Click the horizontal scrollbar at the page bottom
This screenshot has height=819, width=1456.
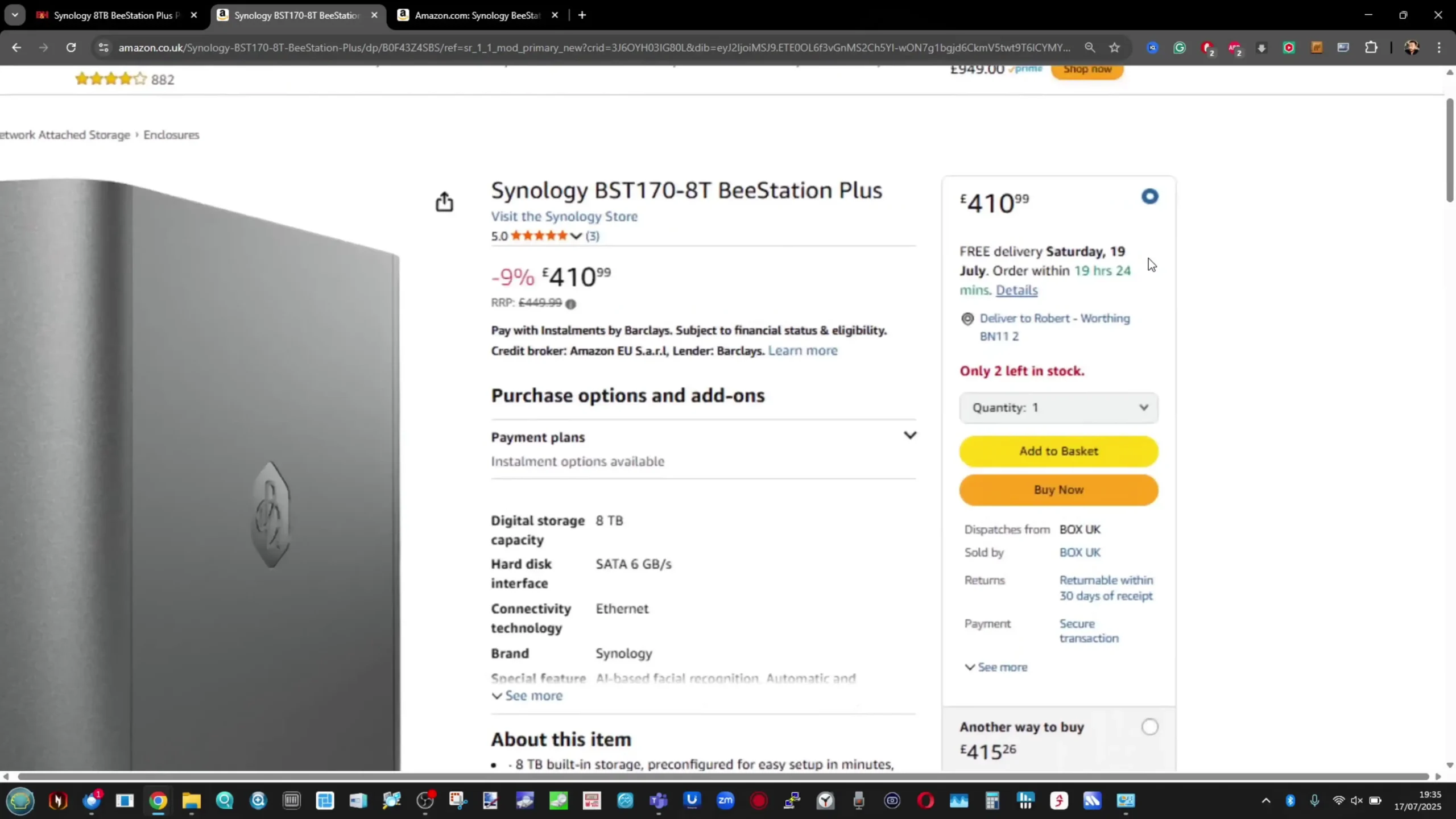[722, 777]
